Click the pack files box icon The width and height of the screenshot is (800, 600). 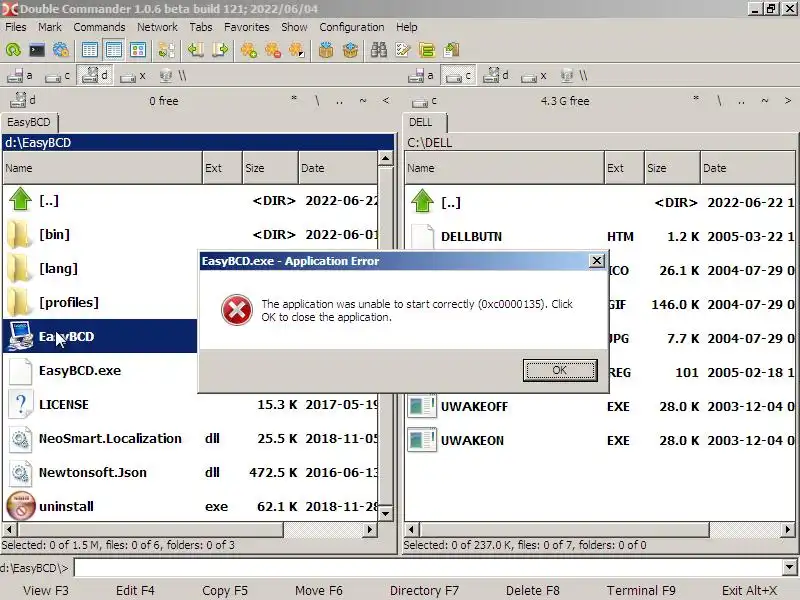326,50
